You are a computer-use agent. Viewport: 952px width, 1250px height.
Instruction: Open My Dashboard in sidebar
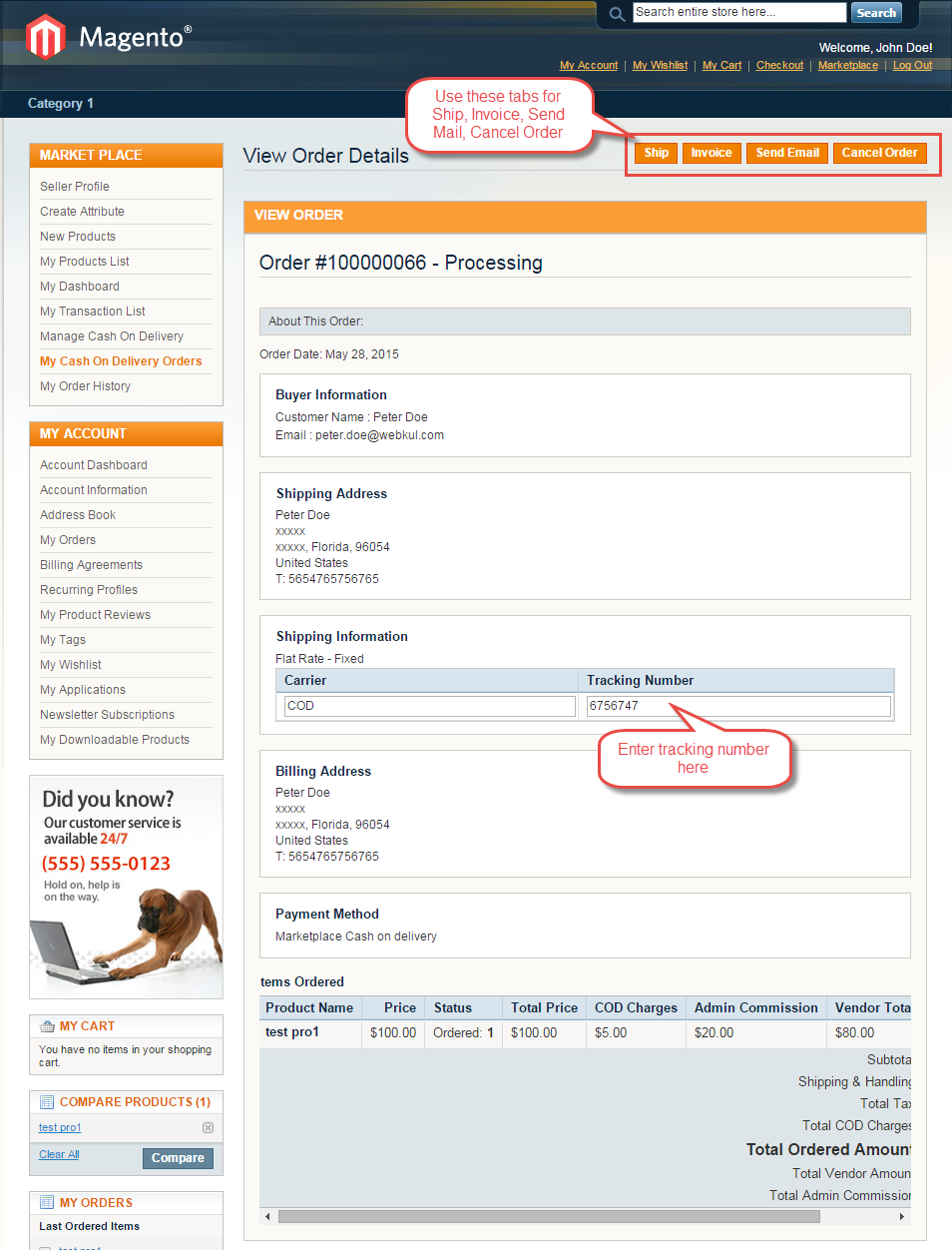80,287
